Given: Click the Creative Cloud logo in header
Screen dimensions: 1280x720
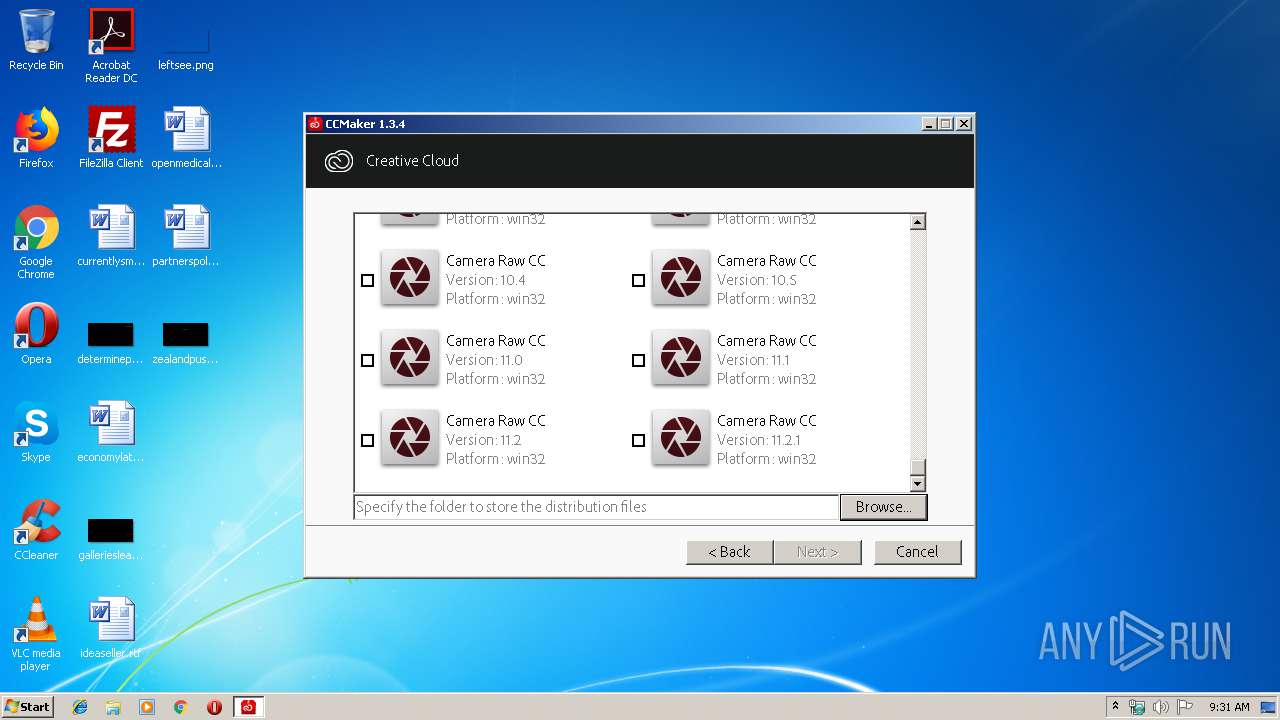Looking at the screenshot, I should pyautogui.click(x=339, y=161).
